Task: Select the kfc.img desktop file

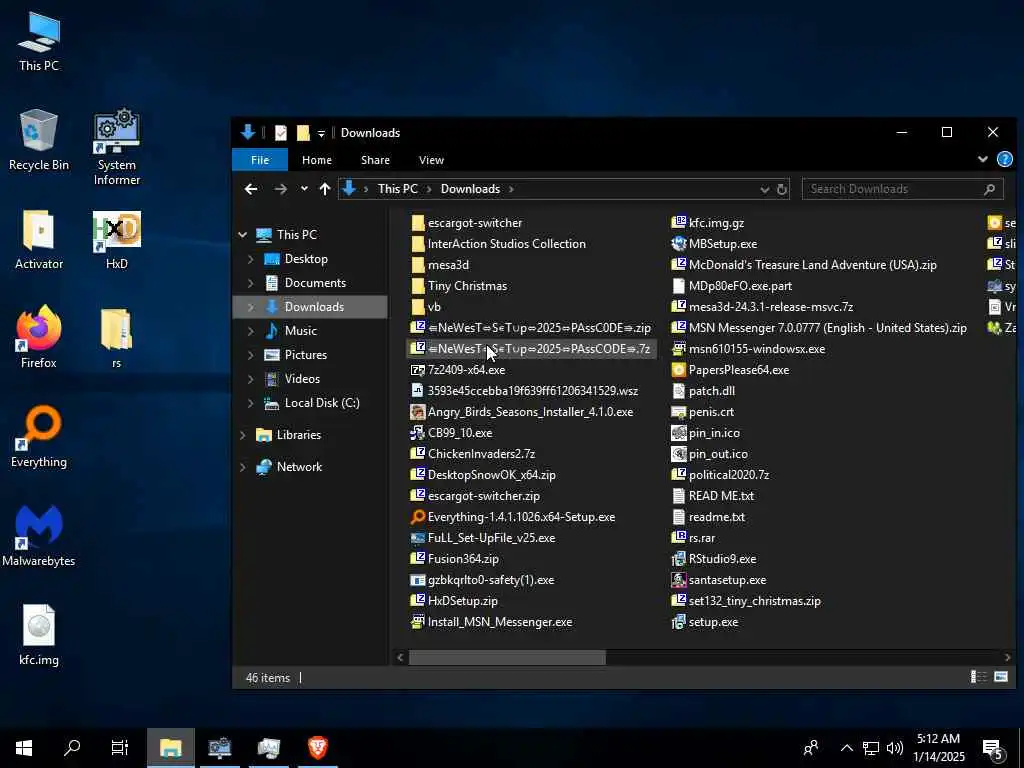Action: click(39, 633)
